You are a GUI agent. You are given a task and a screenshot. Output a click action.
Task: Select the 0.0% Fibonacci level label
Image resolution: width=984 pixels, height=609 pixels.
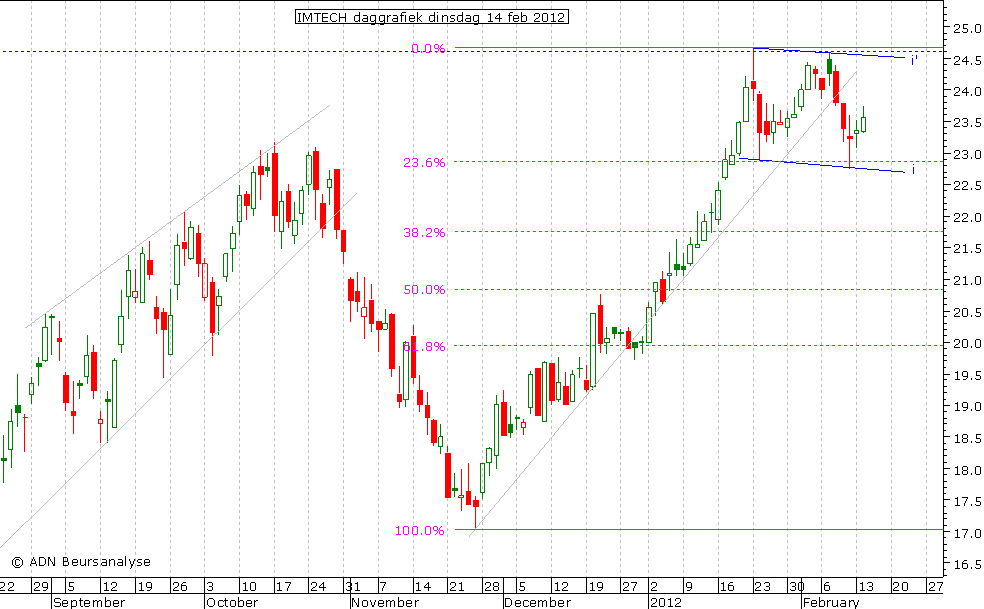click(x=428, y=48)
